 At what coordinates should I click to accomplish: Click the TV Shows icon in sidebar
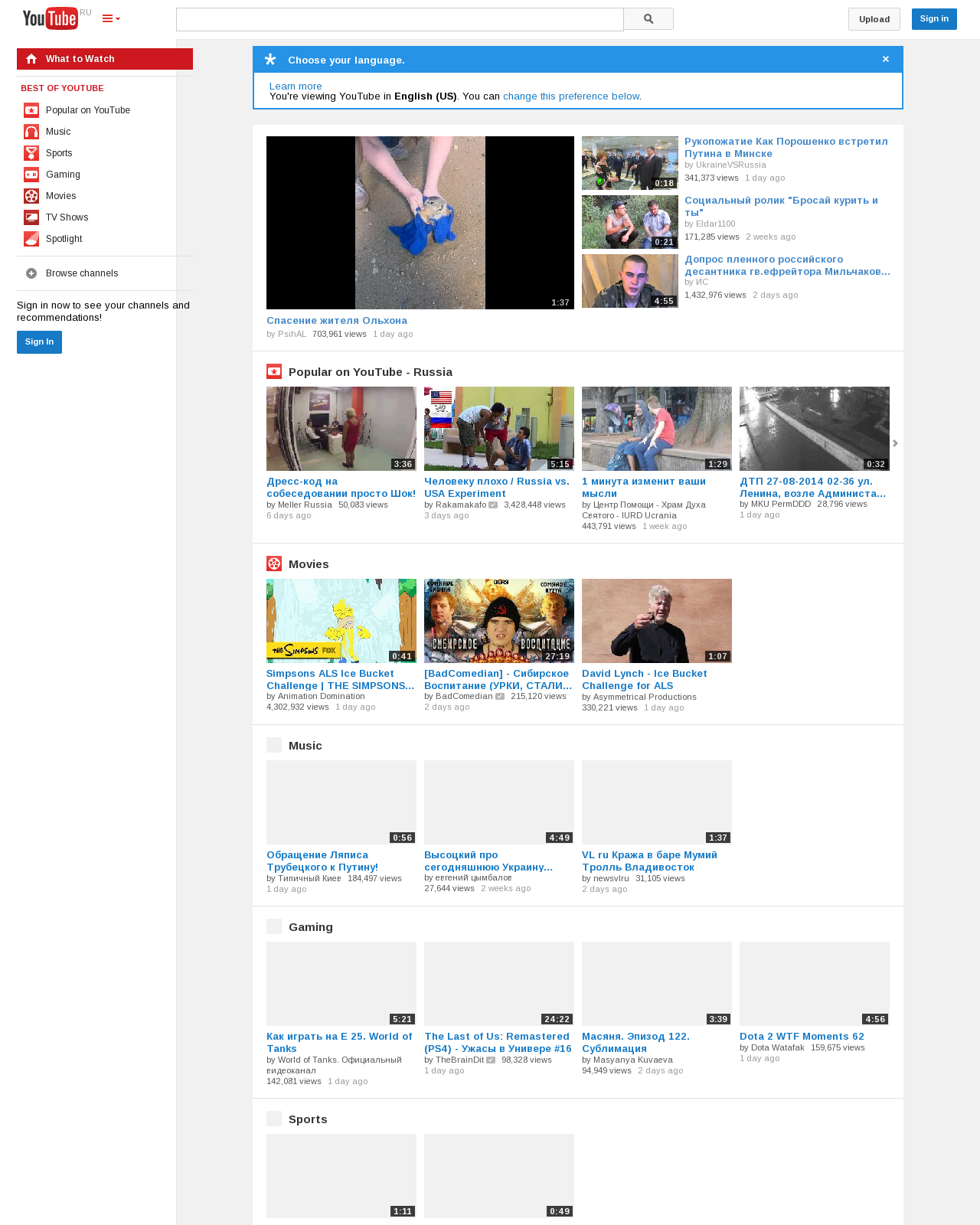pyautogui.click(x=31, y=217)
